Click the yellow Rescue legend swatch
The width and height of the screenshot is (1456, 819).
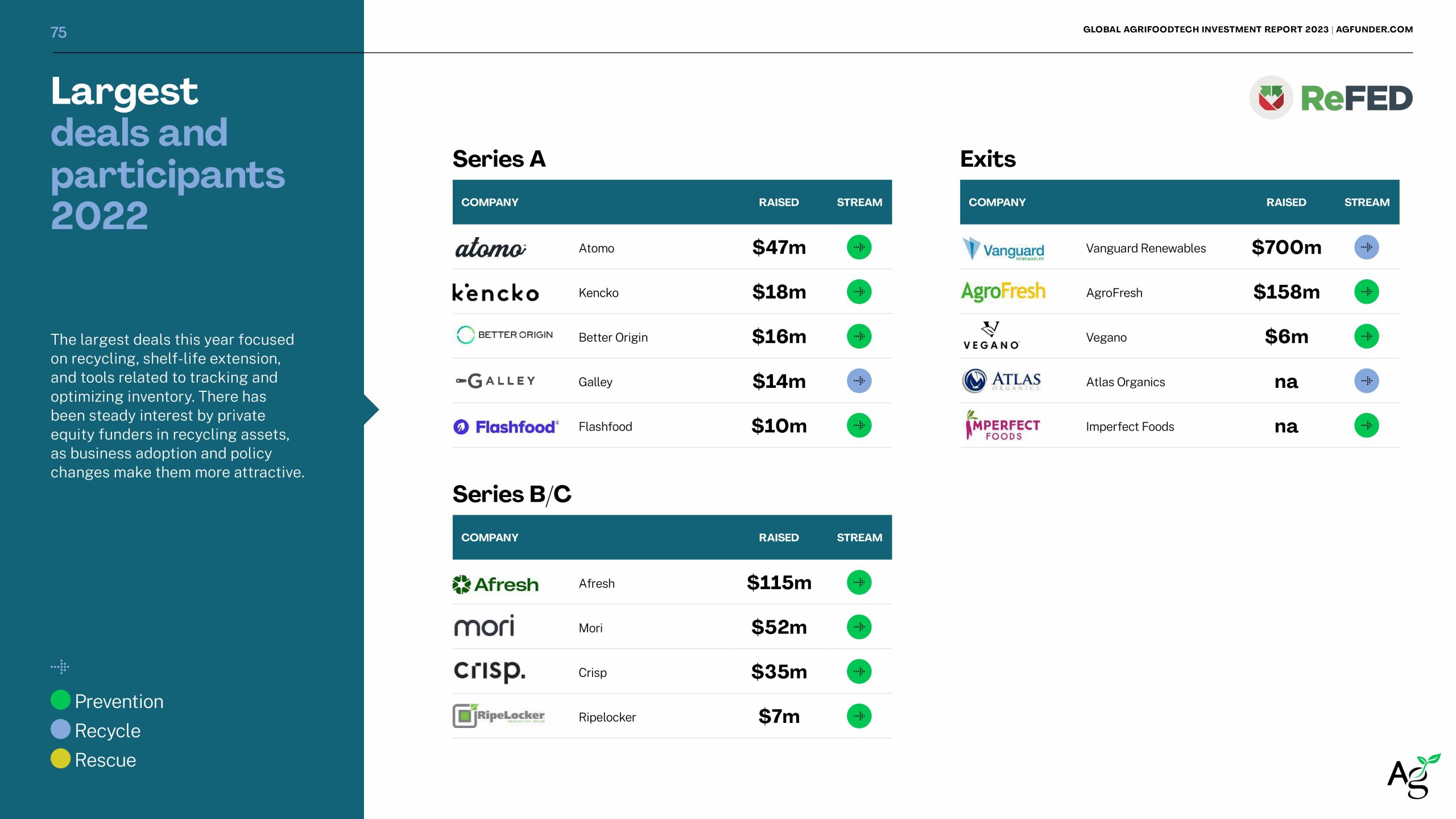pyautogui.click(x=60, y=759)
